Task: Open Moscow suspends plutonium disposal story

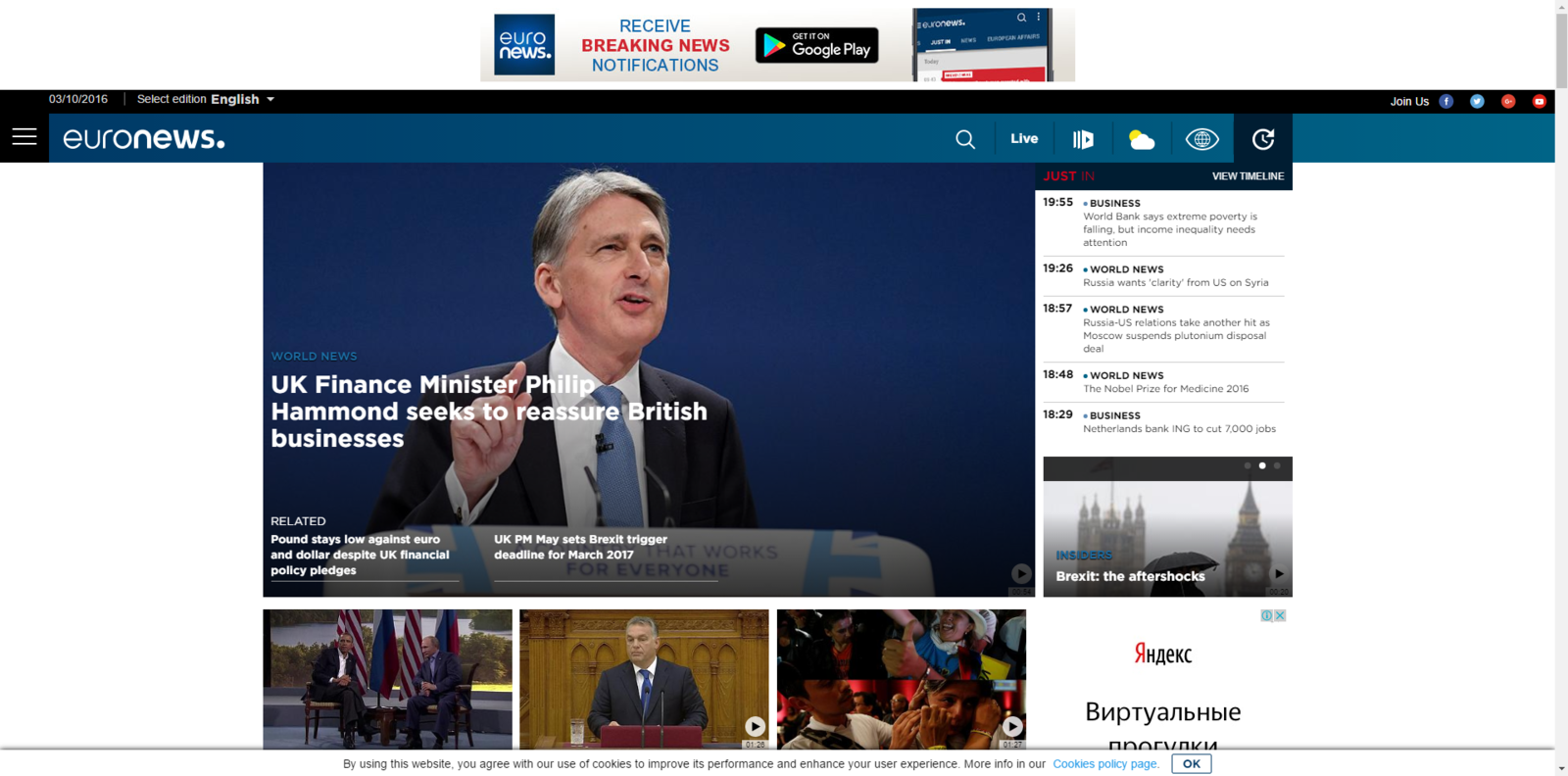Action: [x=1176, y=335]
